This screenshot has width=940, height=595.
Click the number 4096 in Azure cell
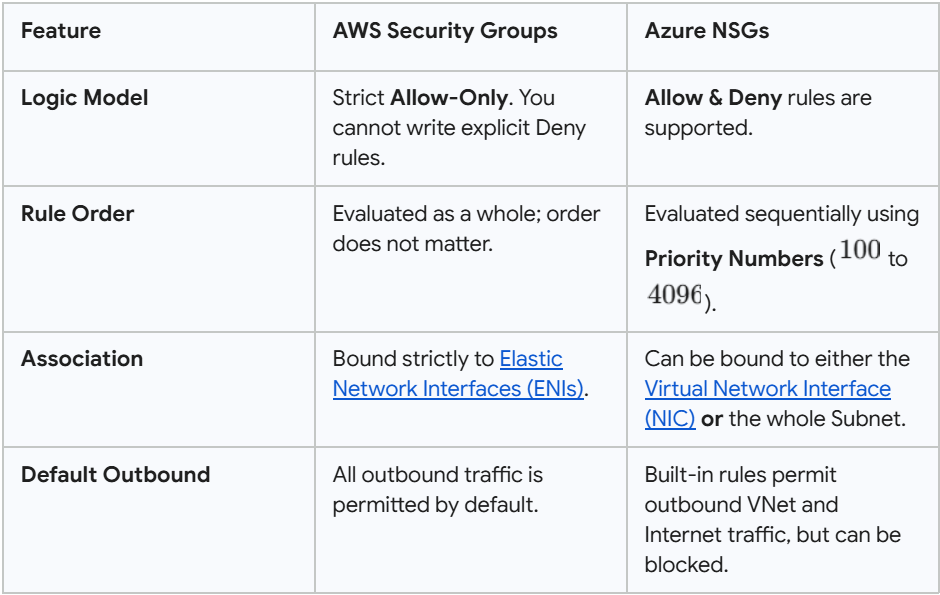click(674, 294)
